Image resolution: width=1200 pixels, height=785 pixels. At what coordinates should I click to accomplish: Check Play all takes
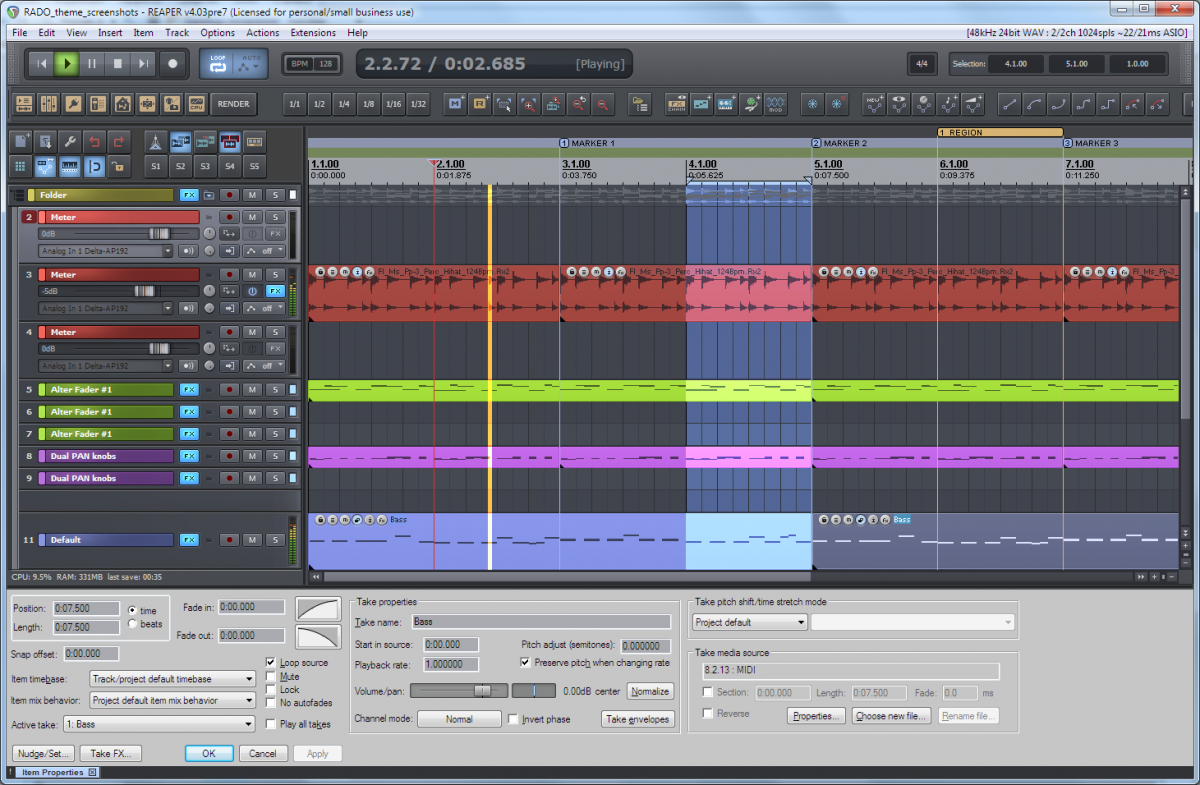[271, 724]
